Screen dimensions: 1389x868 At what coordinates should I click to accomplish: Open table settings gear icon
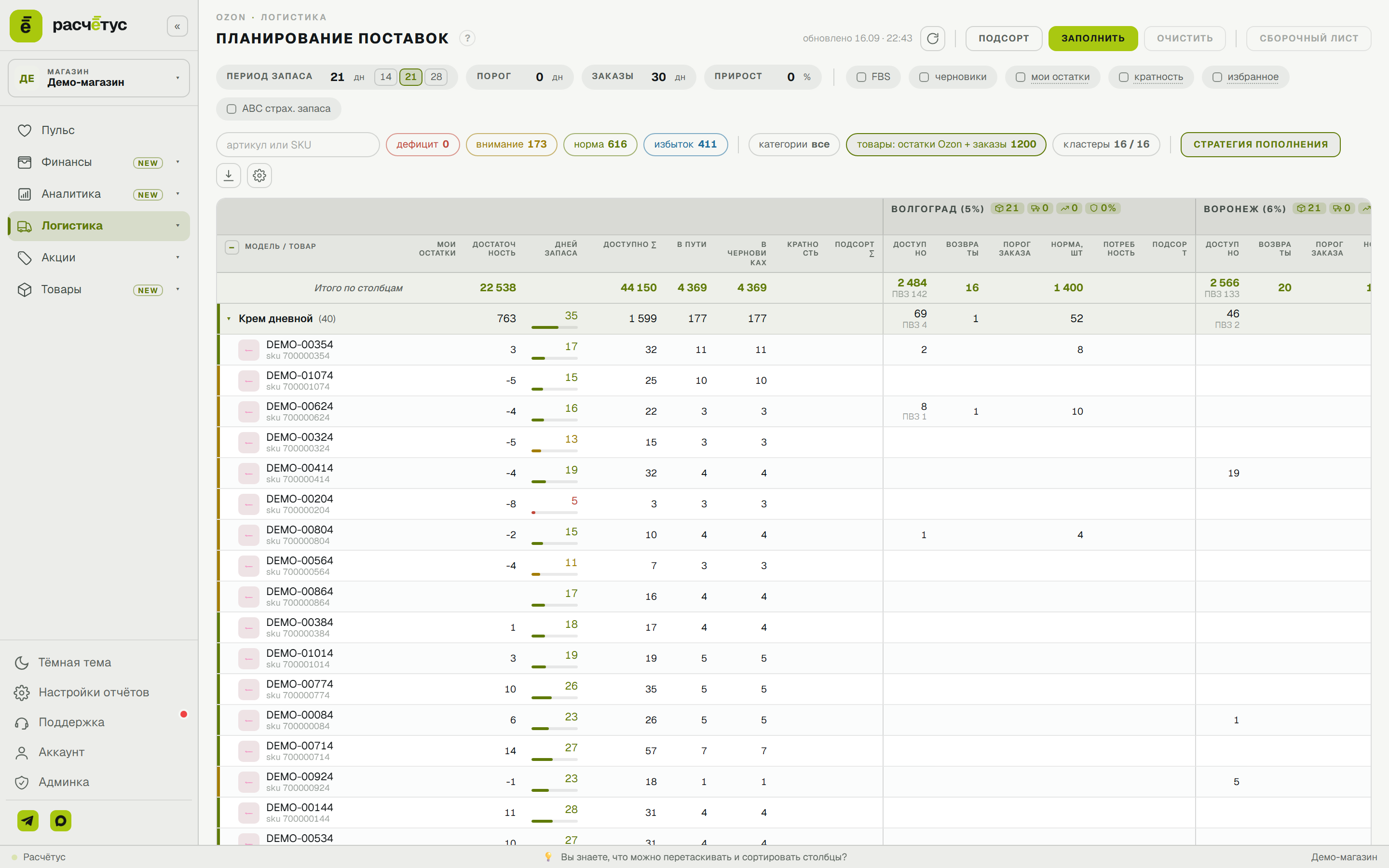point(259,175)
